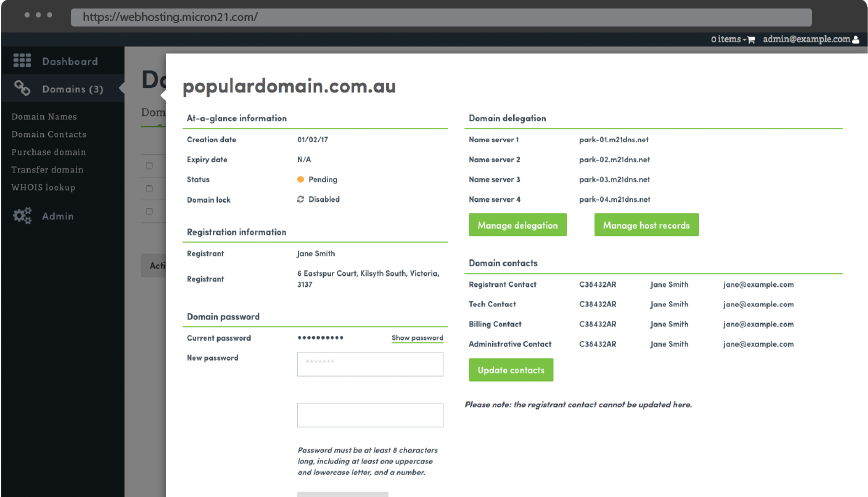Click the Domain lock refresh icon
Image resolution: width=868 pixels, height=497 pixels.
(301, 199)
